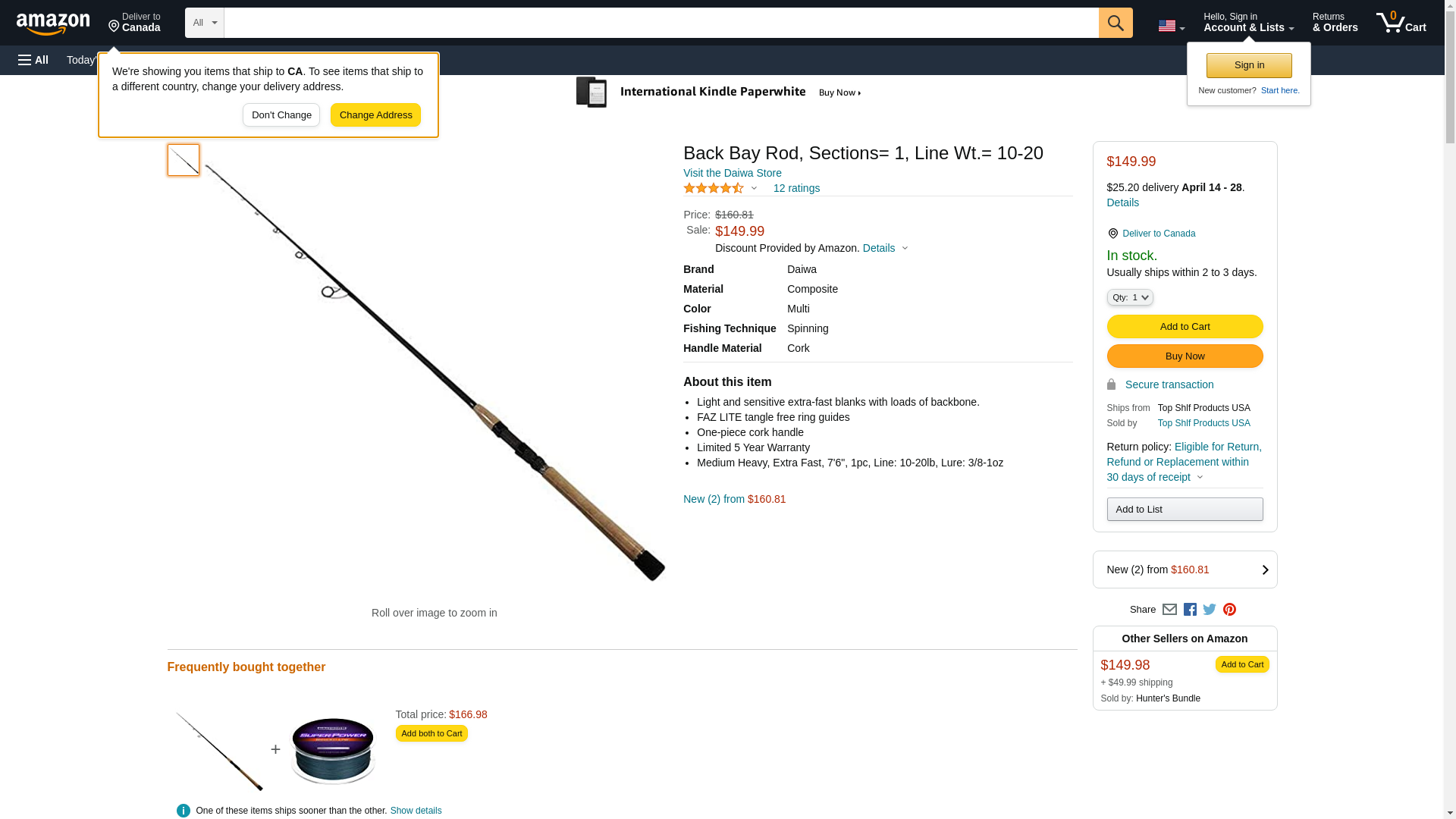Screen dimensions: 1456x819
Task: Click the magnifying glass search button
Action: pyautogui.click(x=1116, y=23)
